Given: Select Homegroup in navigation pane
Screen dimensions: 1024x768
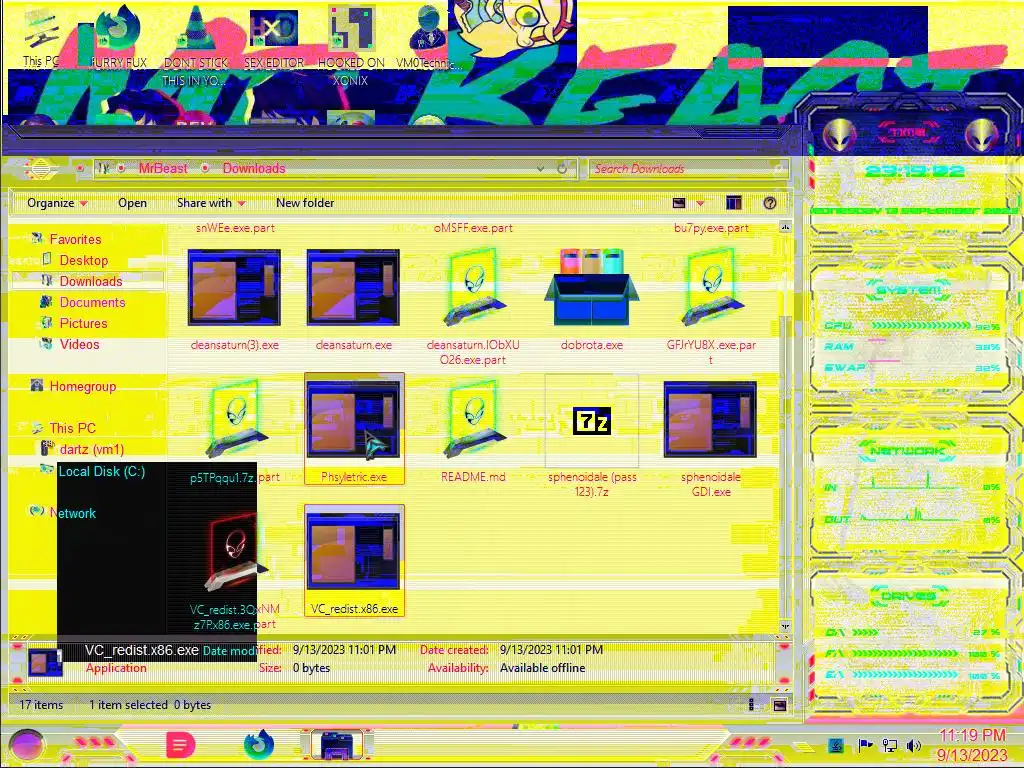Looking at the screenshot, I should (x=82, y=386).
